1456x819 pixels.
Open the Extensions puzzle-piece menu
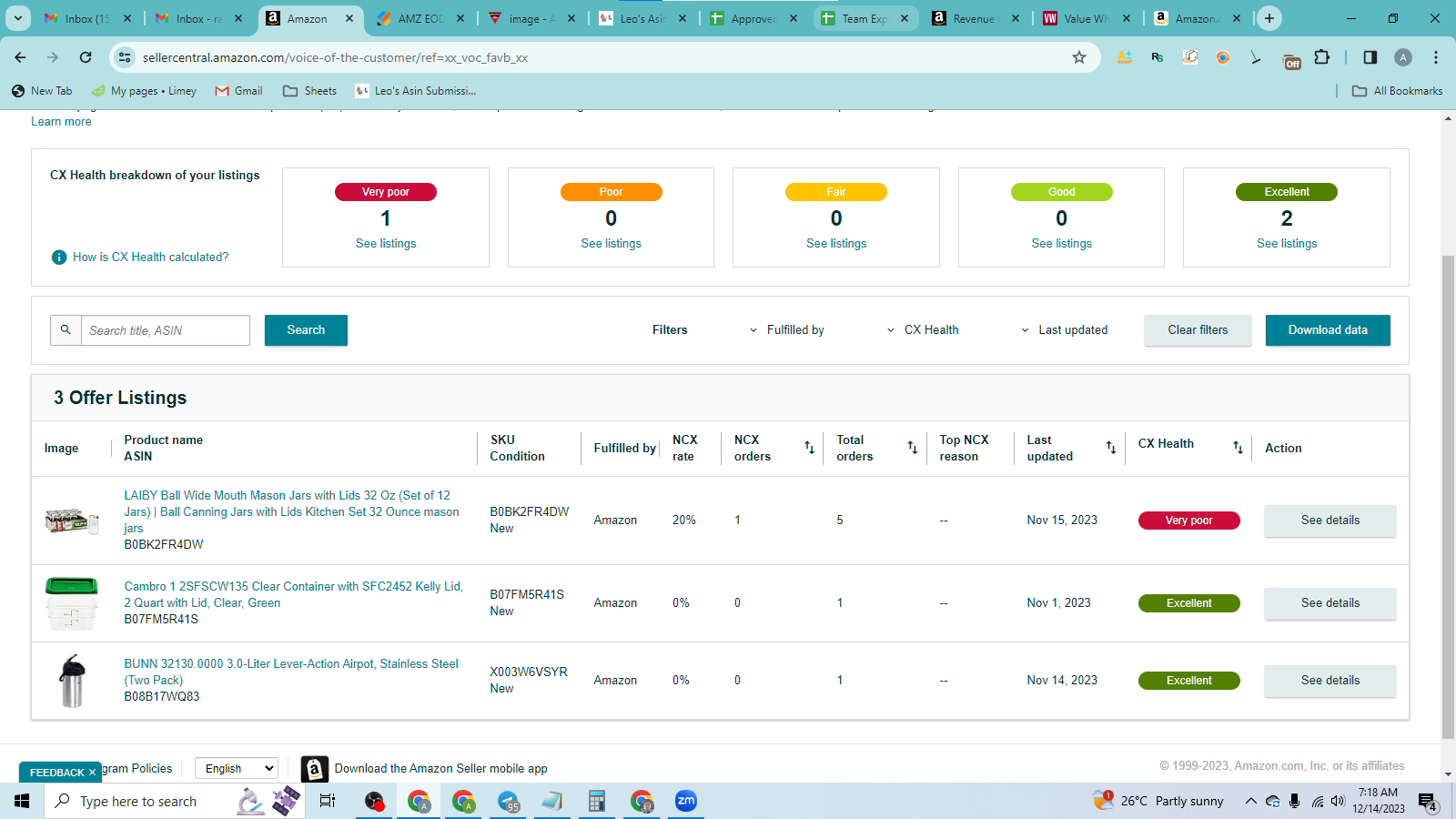pyautogui.click(x=1322, y=57)
